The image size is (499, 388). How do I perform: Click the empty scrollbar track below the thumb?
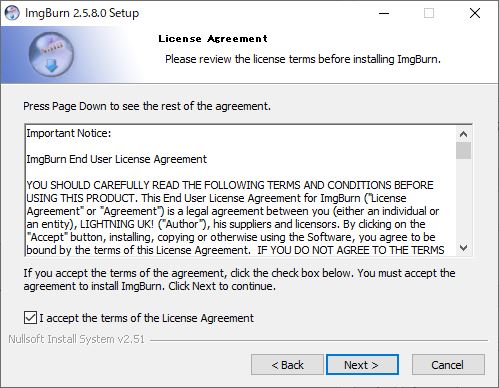(463, 199)
